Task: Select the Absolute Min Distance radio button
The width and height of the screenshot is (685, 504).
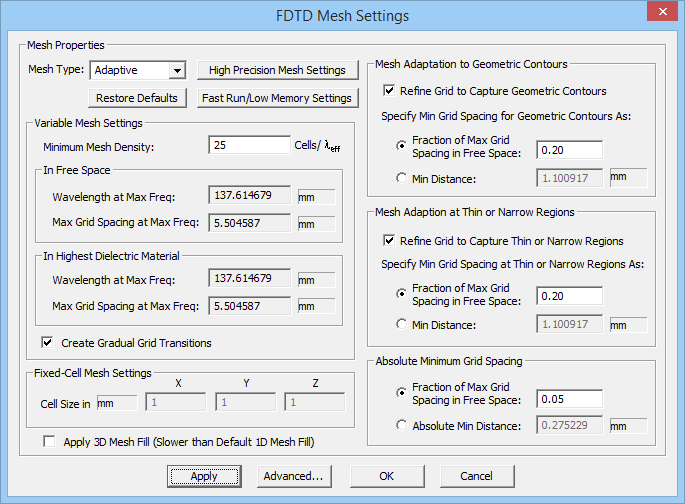Action: click(x=402, y=425)
